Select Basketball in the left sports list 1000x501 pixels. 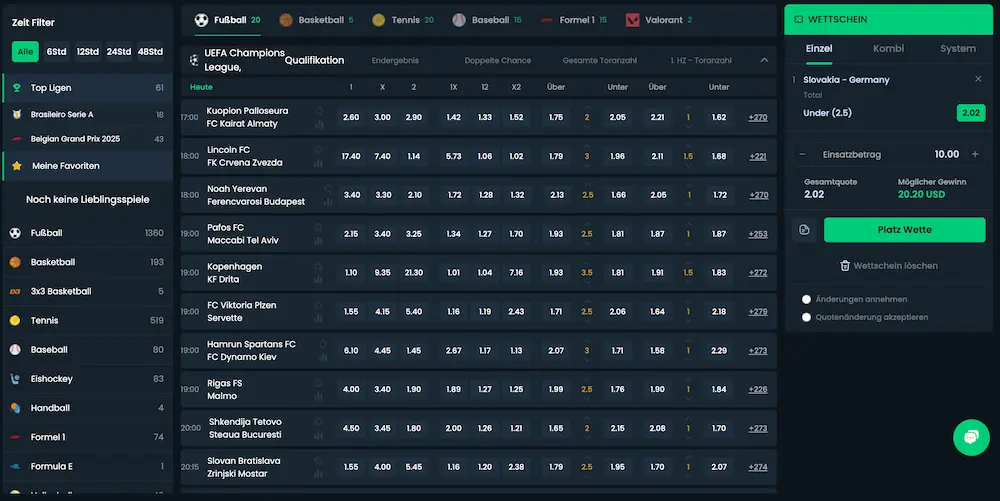point(87,262)
